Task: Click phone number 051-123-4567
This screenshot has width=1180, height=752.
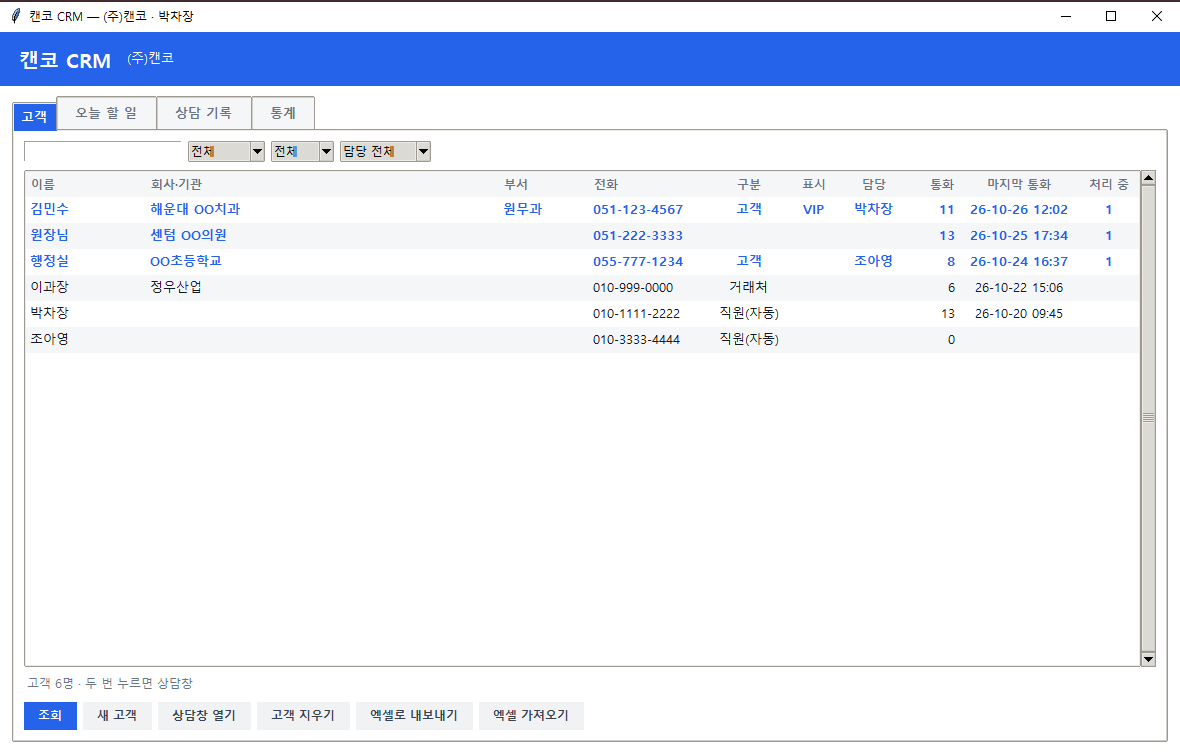Action: 638,210
